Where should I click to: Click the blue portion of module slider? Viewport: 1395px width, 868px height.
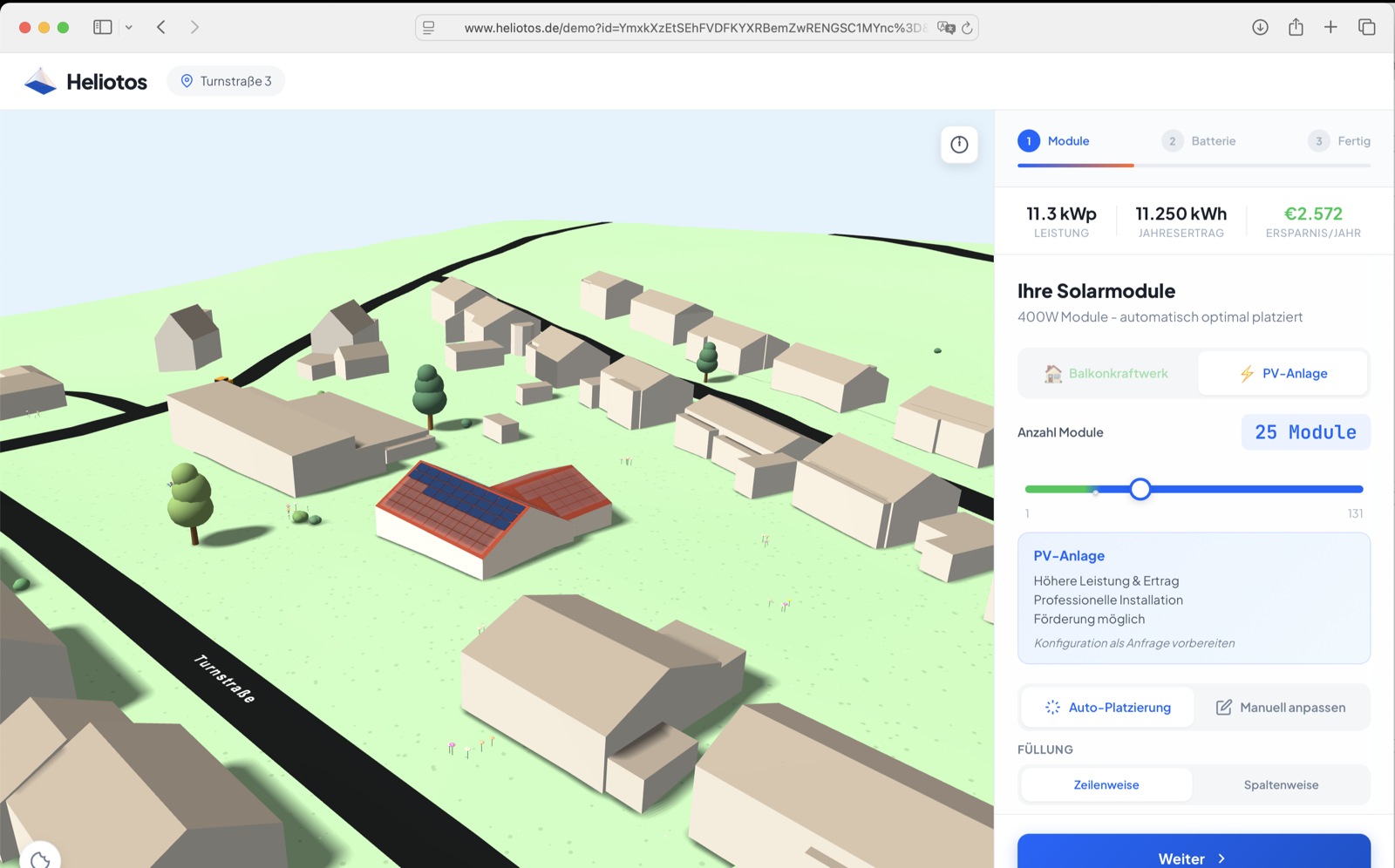[x=1256, y=489]
